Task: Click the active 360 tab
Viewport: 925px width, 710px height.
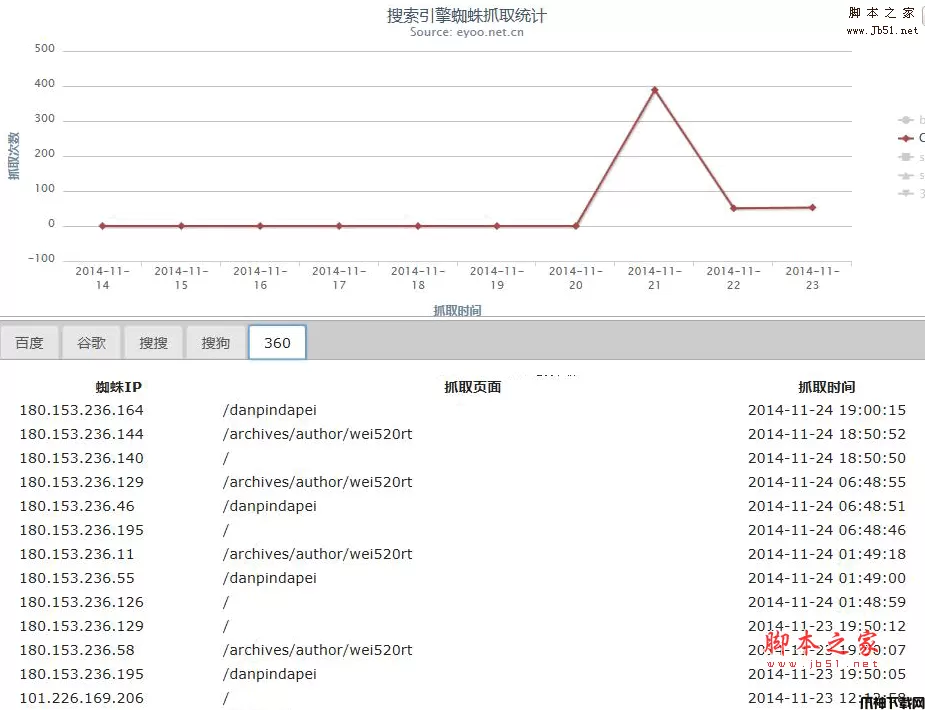Action: tap(277, 342)
